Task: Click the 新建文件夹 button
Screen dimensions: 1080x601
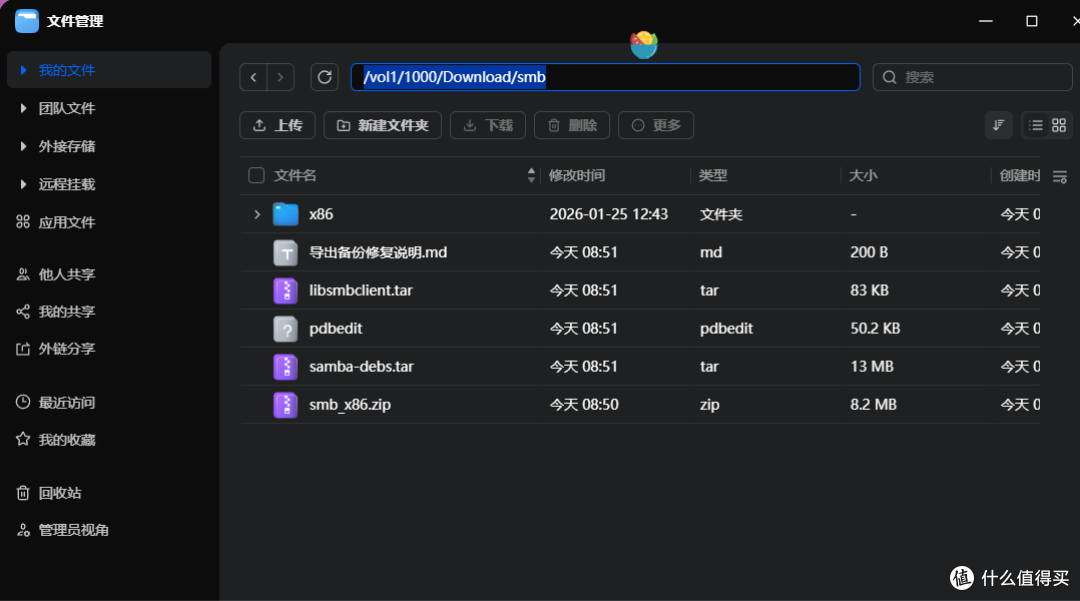Action: (x=382, y=125)
